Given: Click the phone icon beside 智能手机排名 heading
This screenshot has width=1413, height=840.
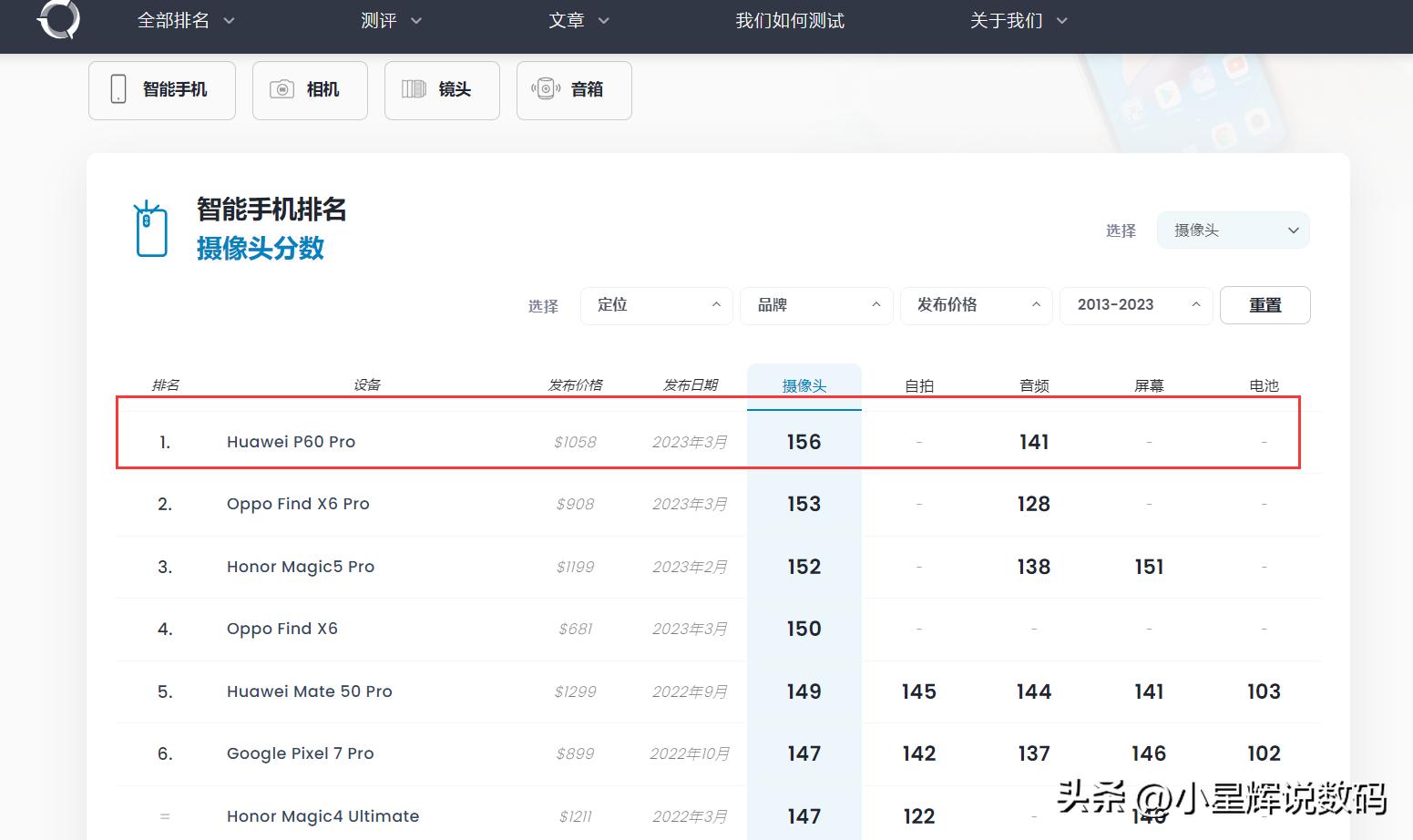Looking at the screenshot, I should [150, 229].
